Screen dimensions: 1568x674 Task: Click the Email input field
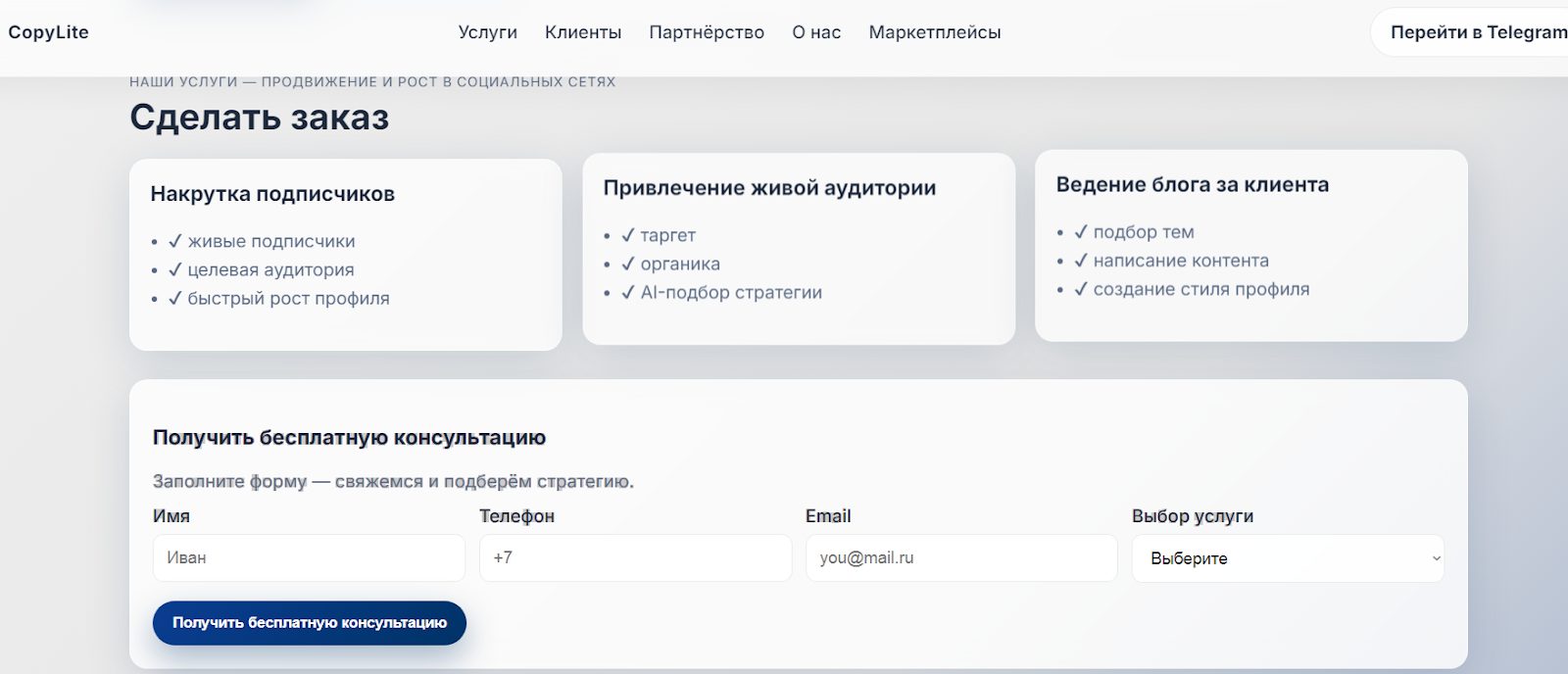pyautogui.click(x=961, y=557)
